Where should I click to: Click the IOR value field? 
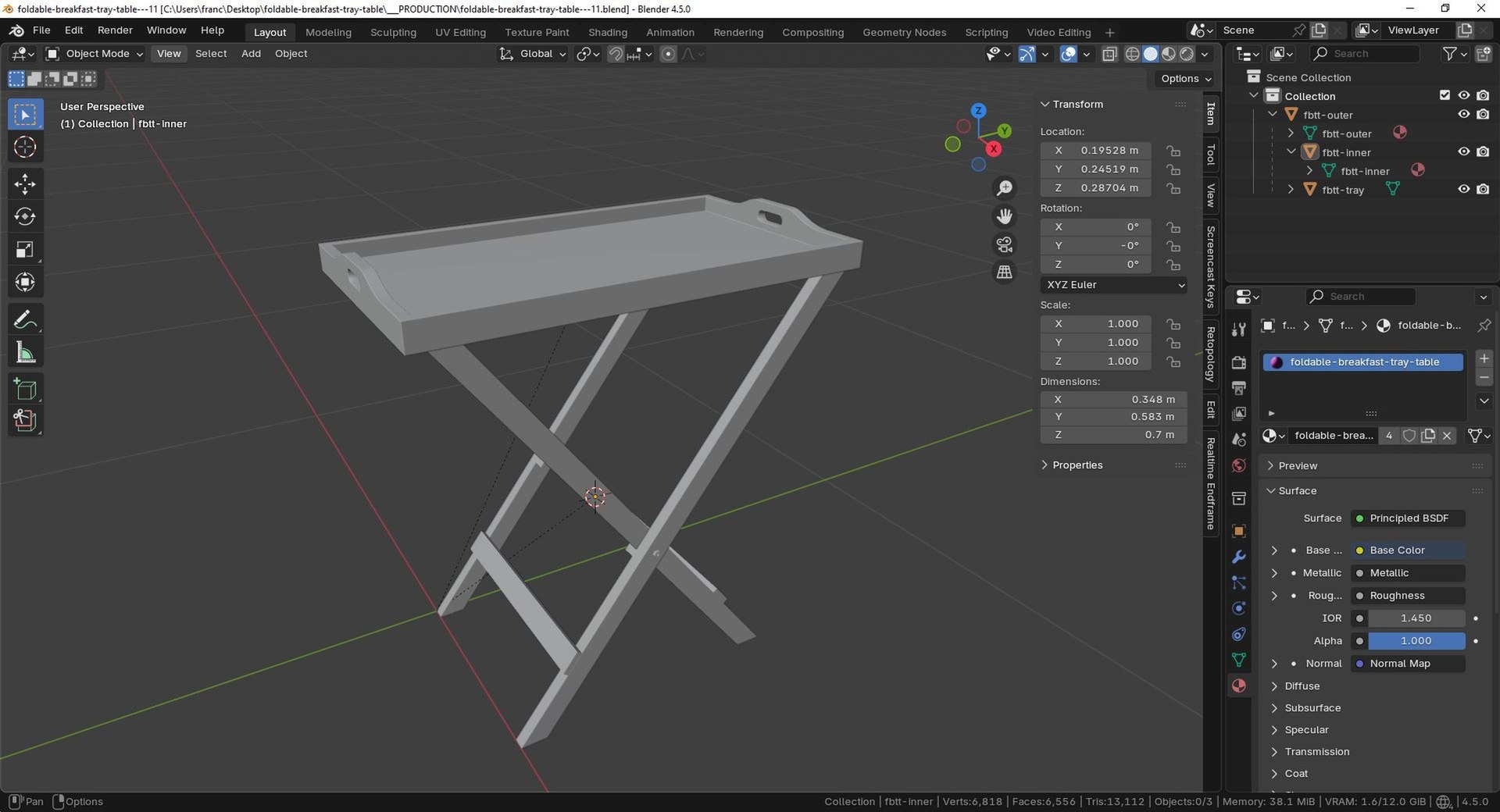1416,618
